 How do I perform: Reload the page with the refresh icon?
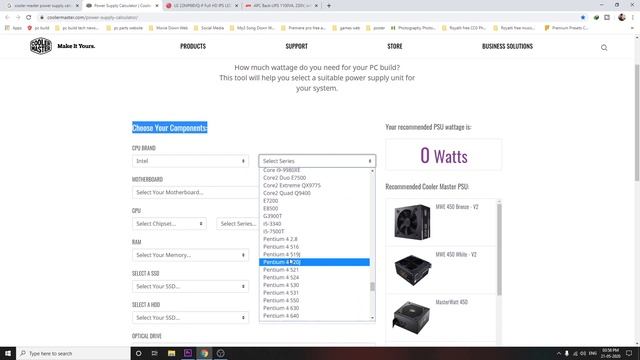click(x=29, y=17)
